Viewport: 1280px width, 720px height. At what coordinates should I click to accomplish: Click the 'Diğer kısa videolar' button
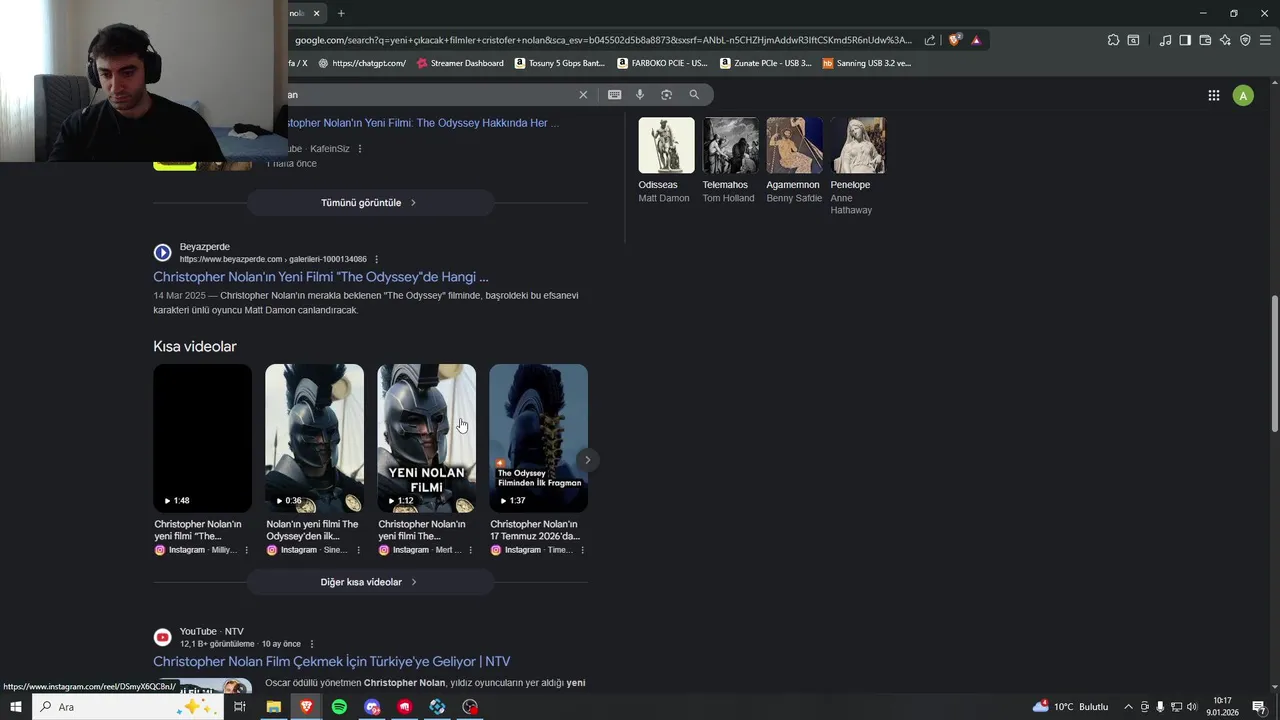[x=370, y=582]
